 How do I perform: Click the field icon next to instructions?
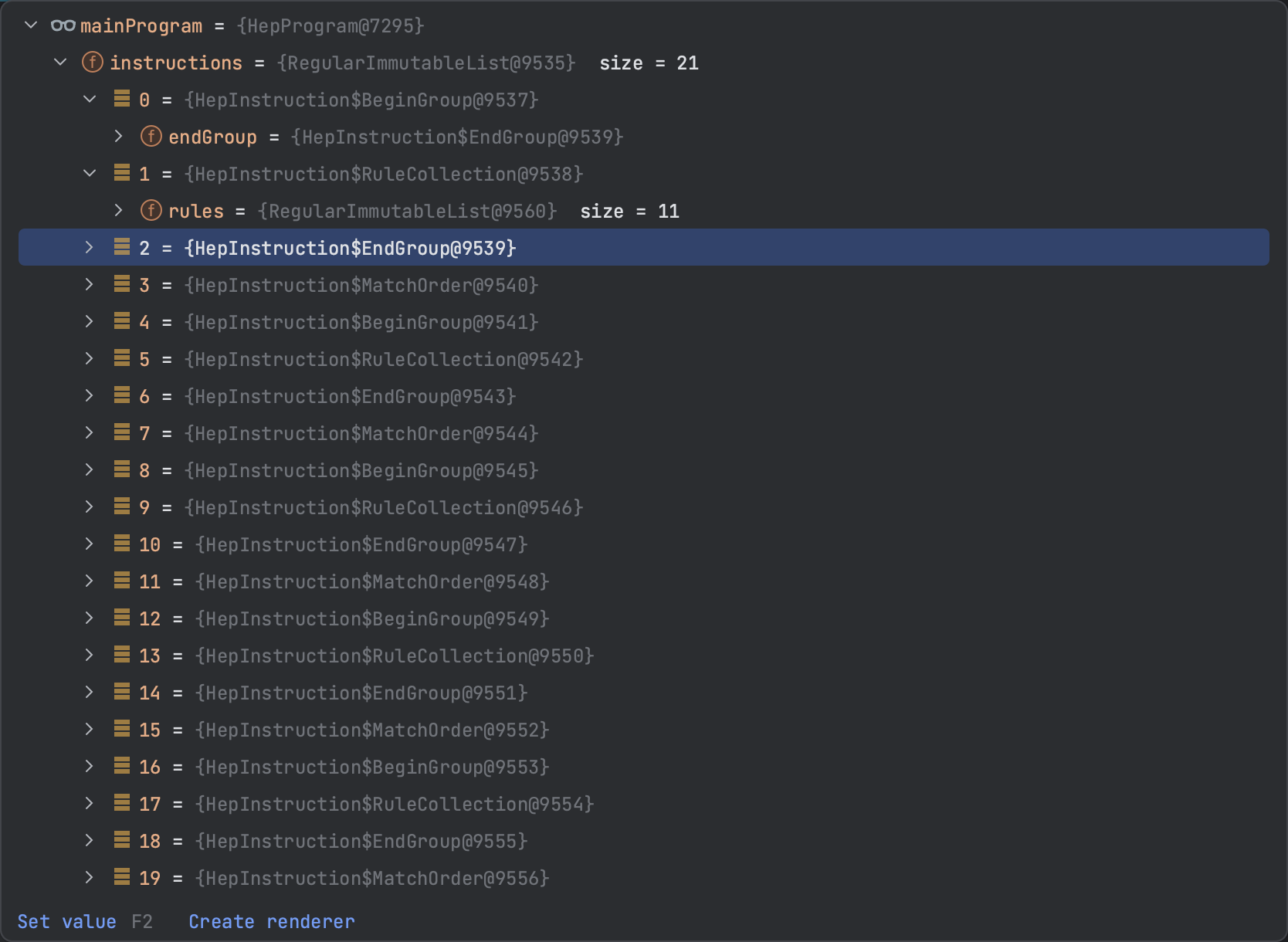point(93,62)
